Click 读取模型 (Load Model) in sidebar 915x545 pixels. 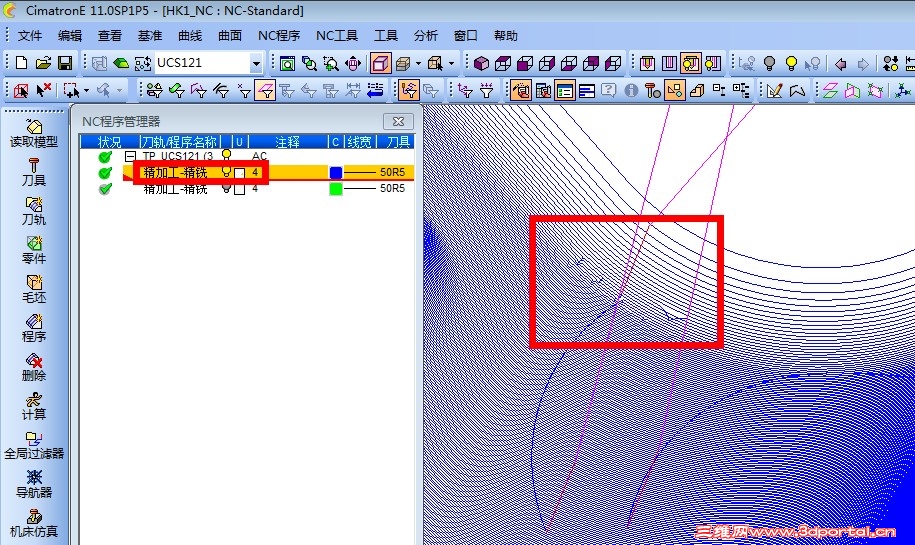tap(34, 133)
